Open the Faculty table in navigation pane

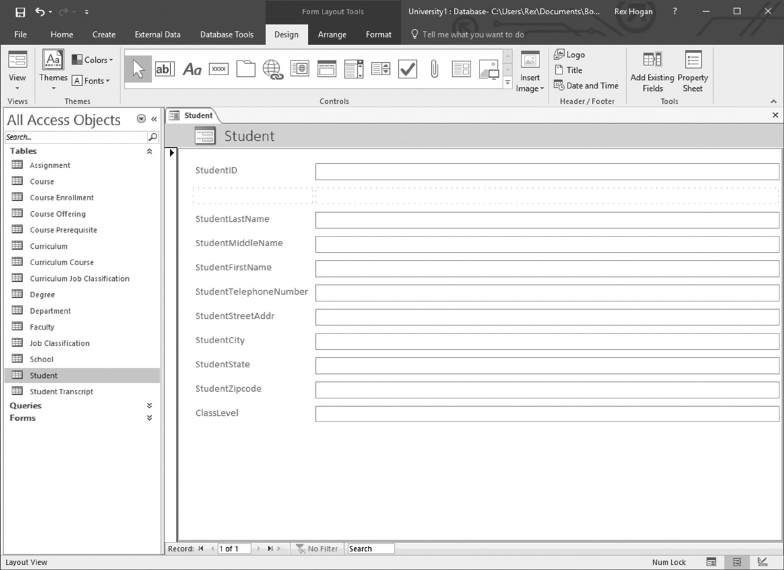pos(42,327)
